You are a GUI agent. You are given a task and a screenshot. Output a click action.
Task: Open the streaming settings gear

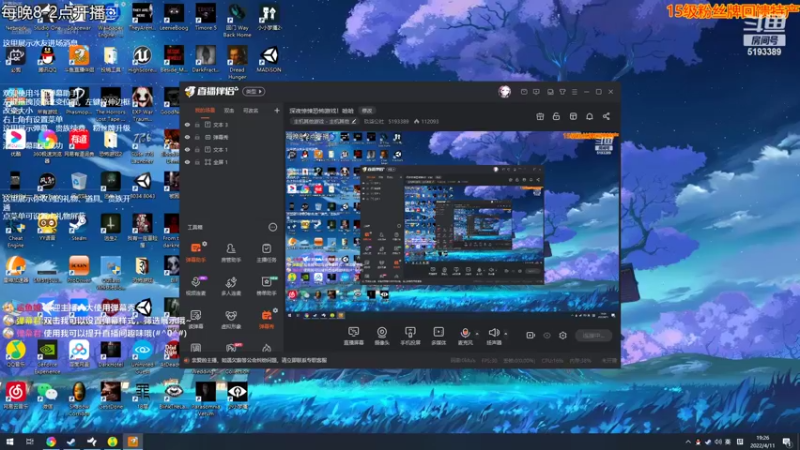(563, 335)
